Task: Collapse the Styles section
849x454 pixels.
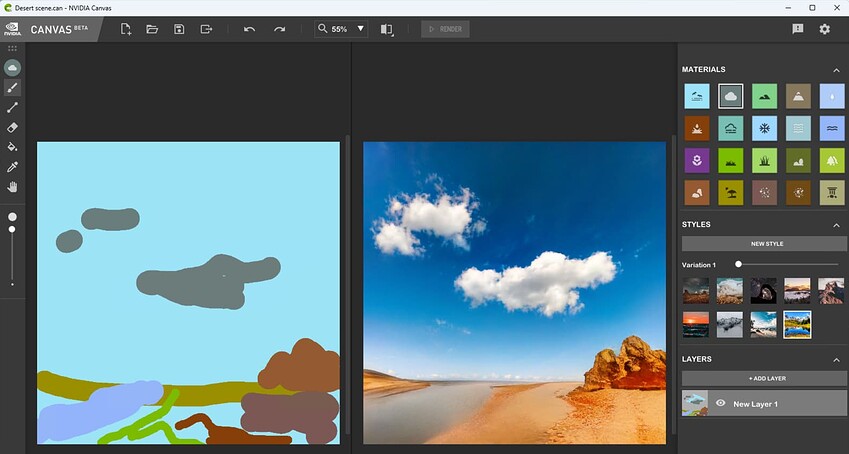Action: tap(836, 225)
